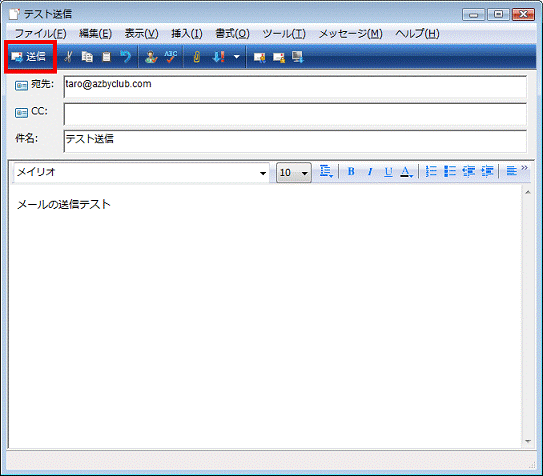Maximize the テスト送信 window

click(x=498, y=15)
